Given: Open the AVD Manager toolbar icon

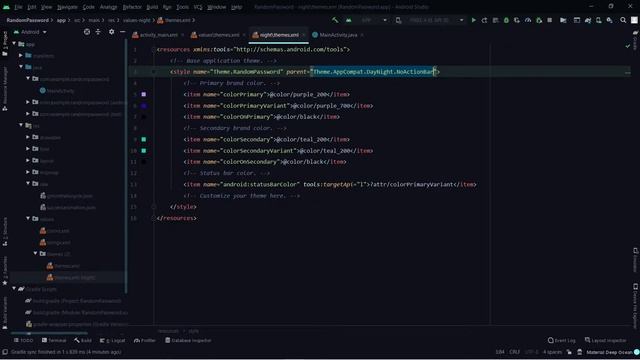Looking at the screenshot, I should 598,20.
